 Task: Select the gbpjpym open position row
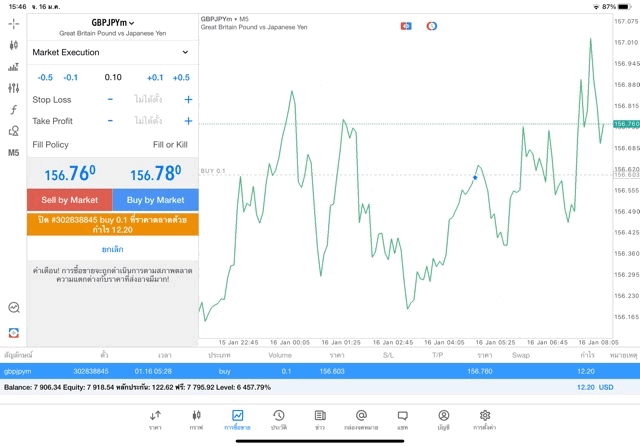(x=320, y=371)
